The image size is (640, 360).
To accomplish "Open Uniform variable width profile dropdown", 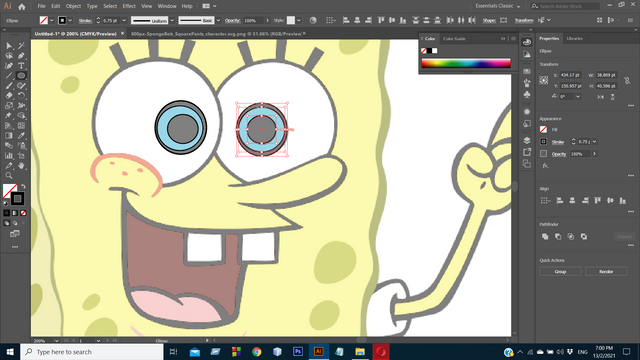I will coord(172,20).
